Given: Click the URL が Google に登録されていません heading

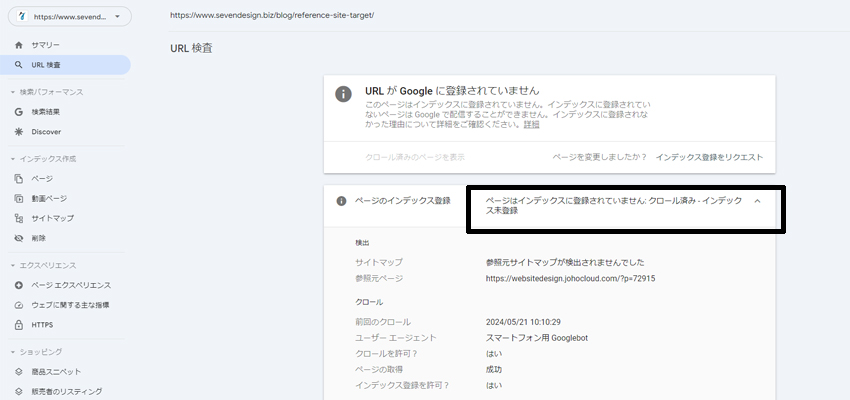Looking at the screenshot, I should coord(452,91).
